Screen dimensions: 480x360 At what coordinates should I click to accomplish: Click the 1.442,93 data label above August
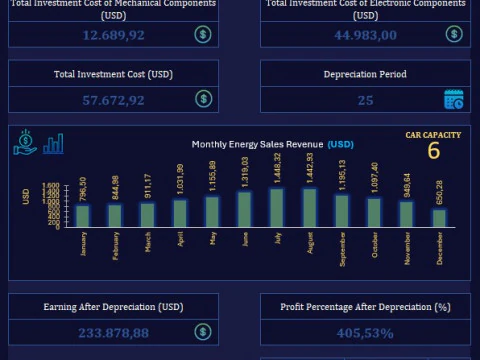coord(310,168)
